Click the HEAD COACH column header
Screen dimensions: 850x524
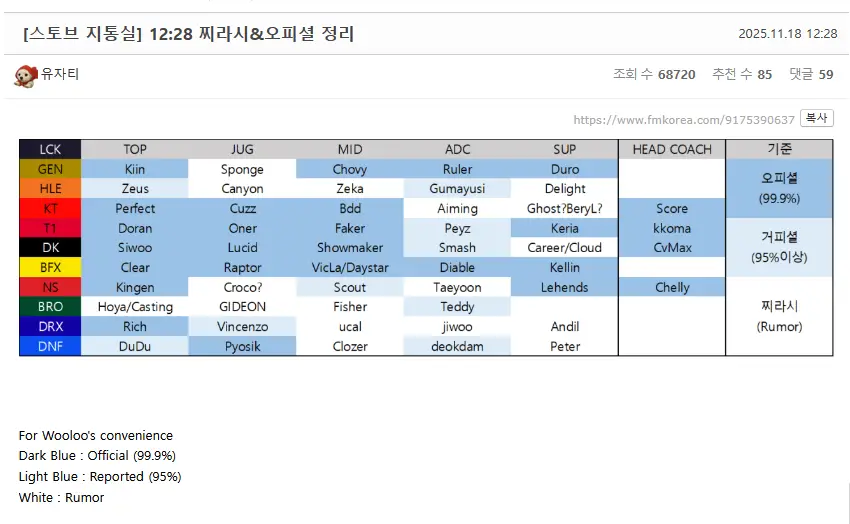(672, 150)
